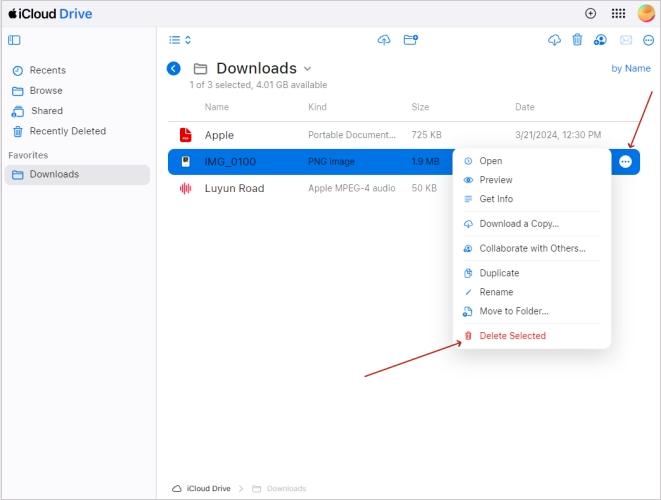Open the user account avatar
661x500 pixels.
646,14
